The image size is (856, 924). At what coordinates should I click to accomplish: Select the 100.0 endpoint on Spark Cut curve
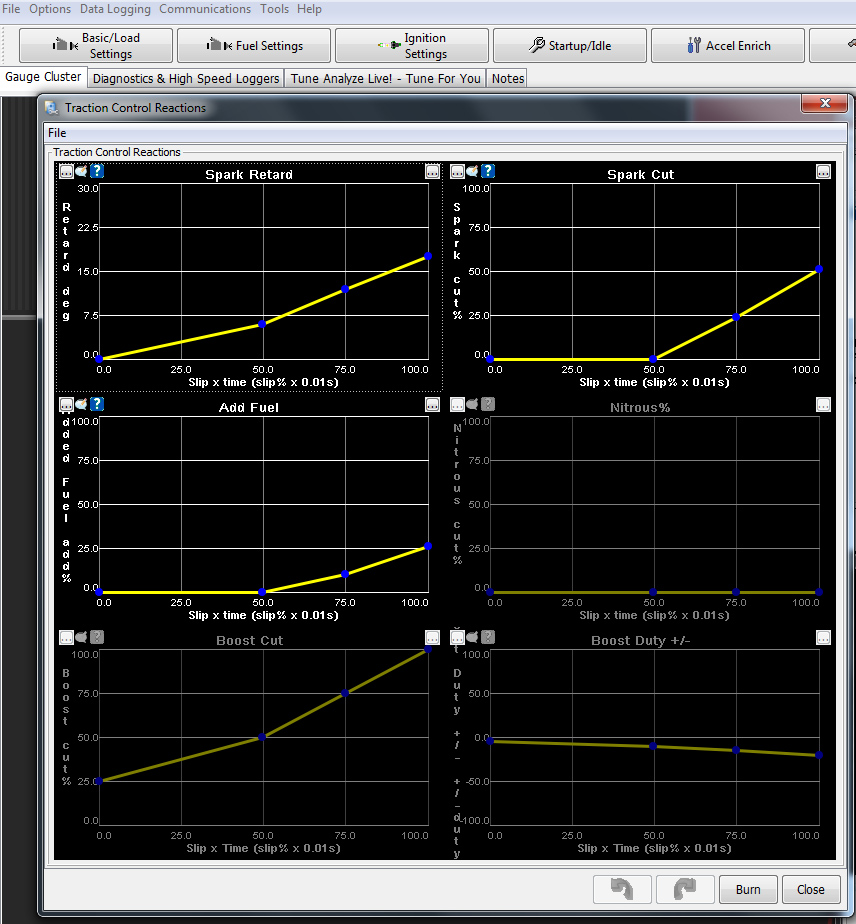coord(819,269)
